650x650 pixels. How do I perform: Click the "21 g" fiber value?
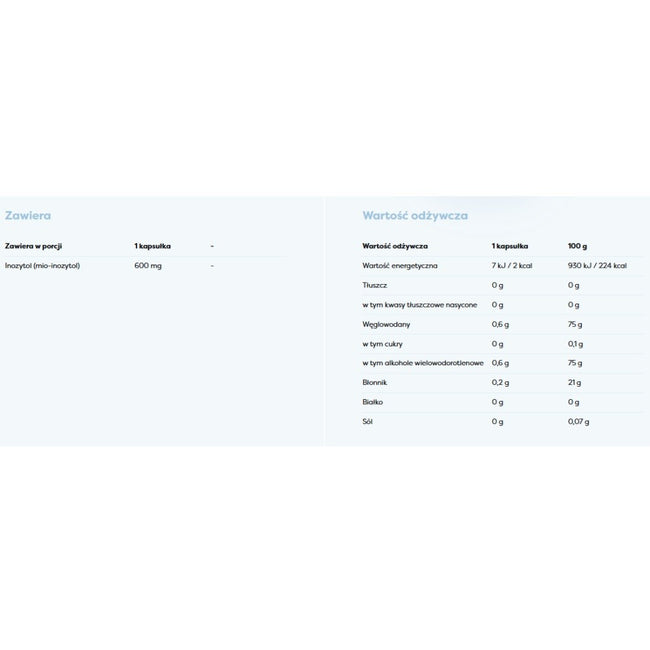[x=573, y=382]
